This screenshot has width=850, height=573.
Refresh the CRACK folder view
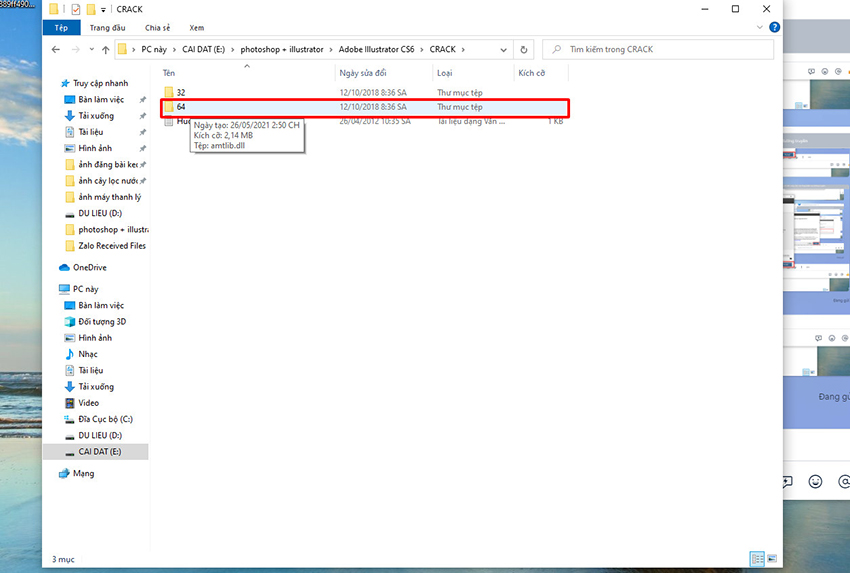pyautogui.click(x=525, y=49)
